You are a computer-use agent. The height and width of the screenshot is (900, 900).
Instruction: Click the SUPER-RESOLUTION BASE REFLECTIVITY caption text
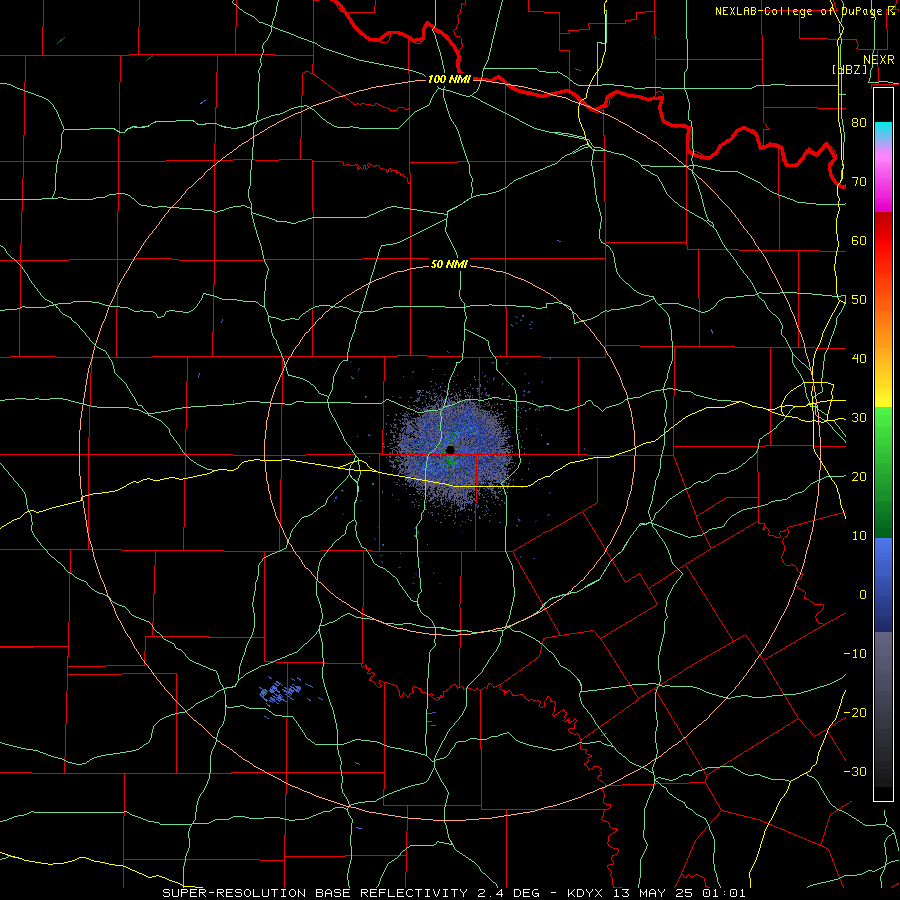[x=315, y=893]
